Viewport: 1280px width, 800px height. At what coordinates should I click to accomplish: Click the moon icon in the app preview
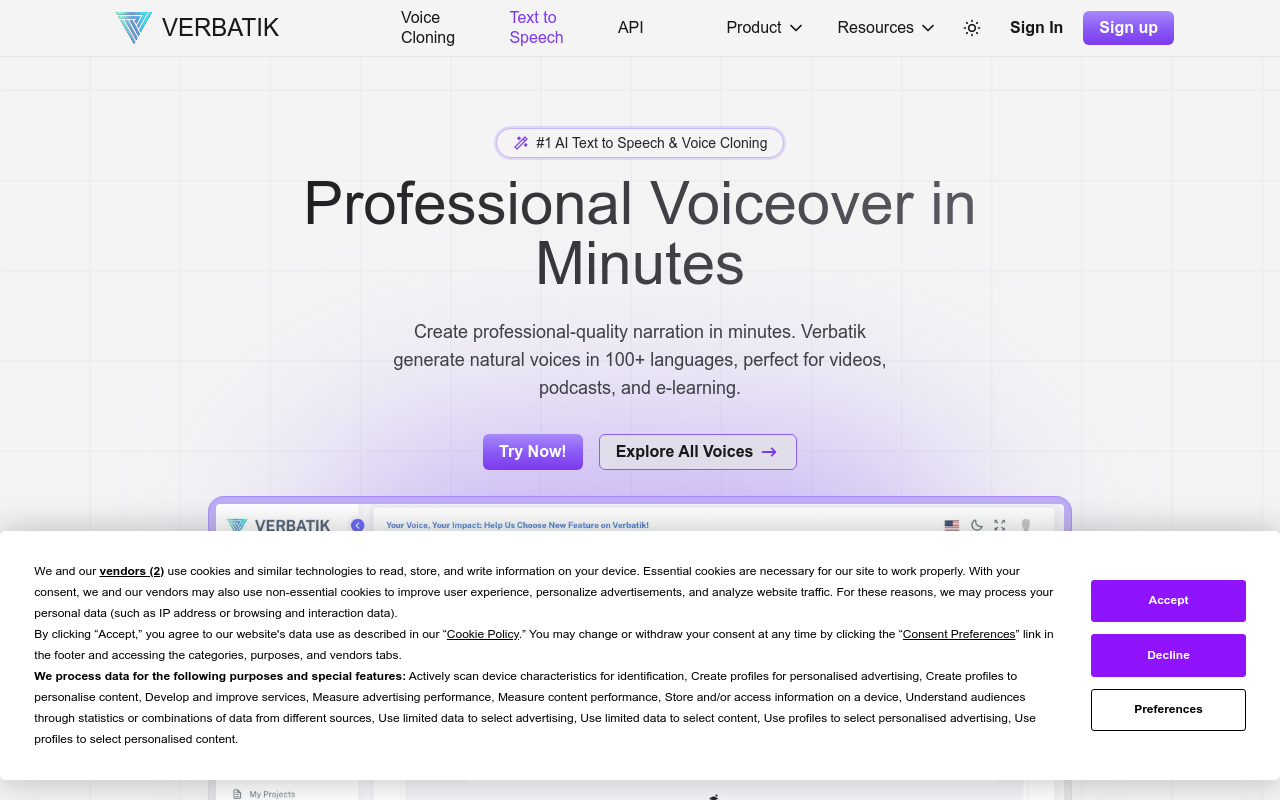click(976, 525)
